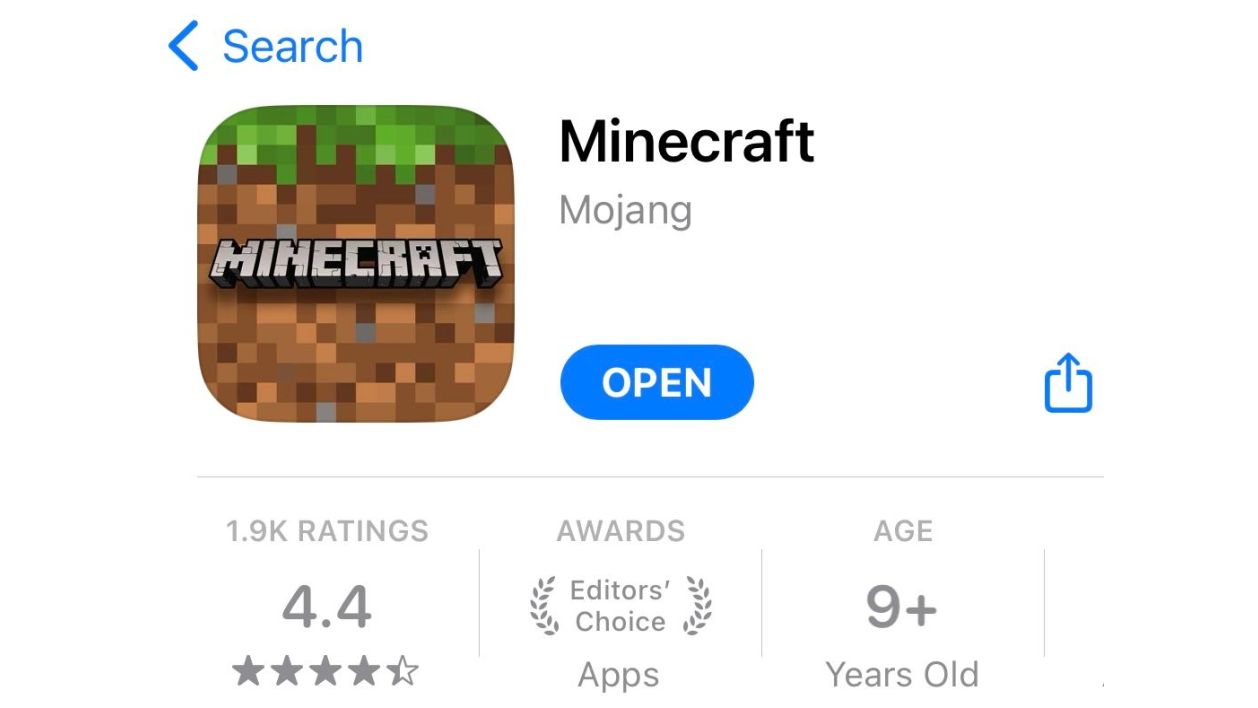The height and width of the screenshot is (708, 1258).
Task: Tap the star rating row
Action: [x=326, y=671]
